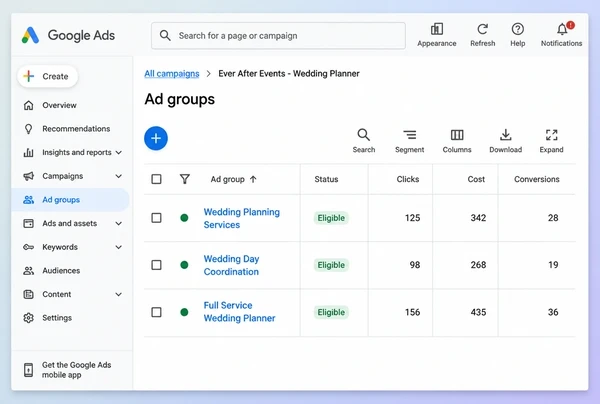The image size is (600, 404).
Task: Click the Recommendations lightbulb icon
Action: click(28, 129)
